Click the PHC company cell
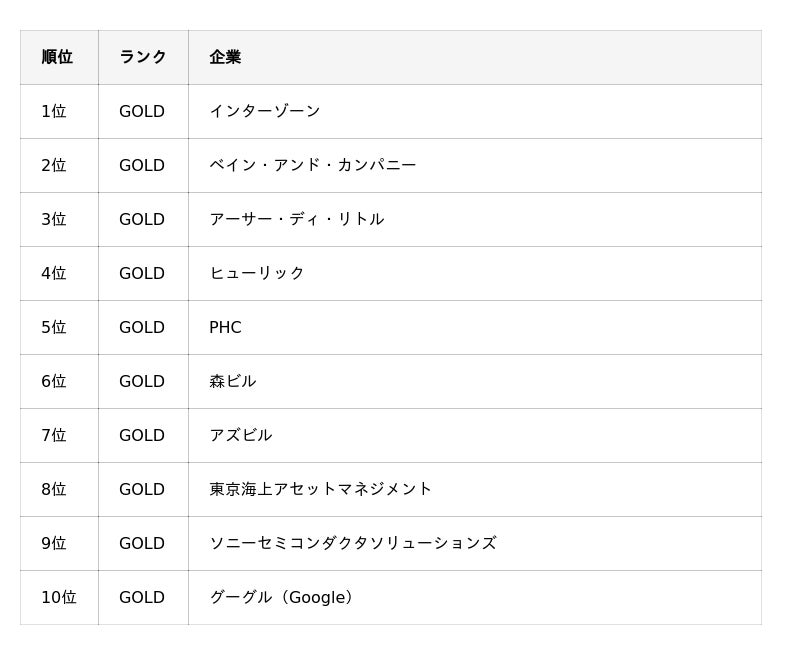The width and height of the screenshot is (800, 655). tap(225, 327)
